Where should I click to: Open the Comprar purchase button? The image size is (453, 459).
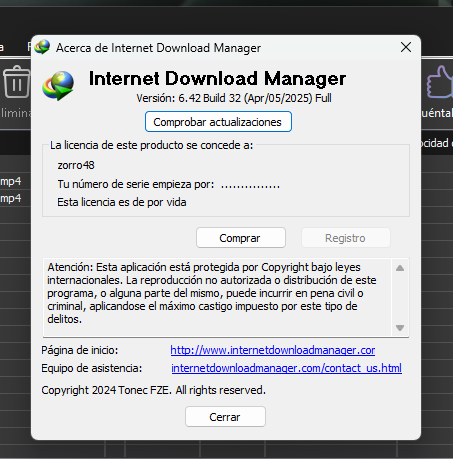point(241,238)
